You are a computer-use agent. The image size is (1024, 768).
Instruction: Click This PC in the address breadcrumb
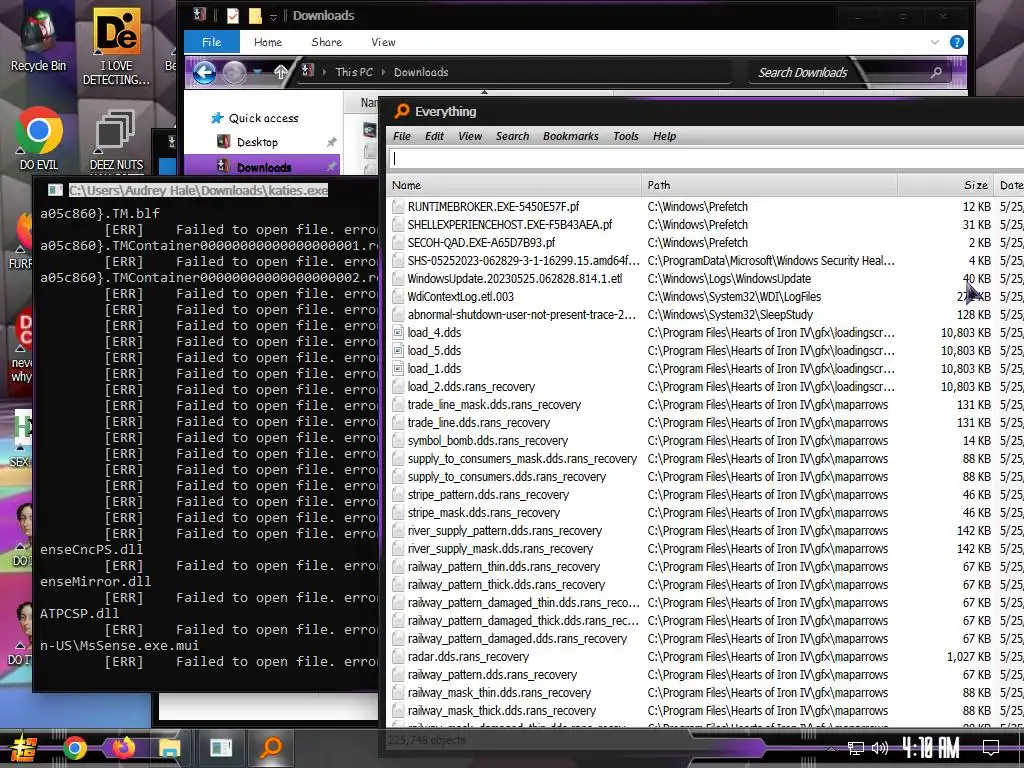click(354, 72)
